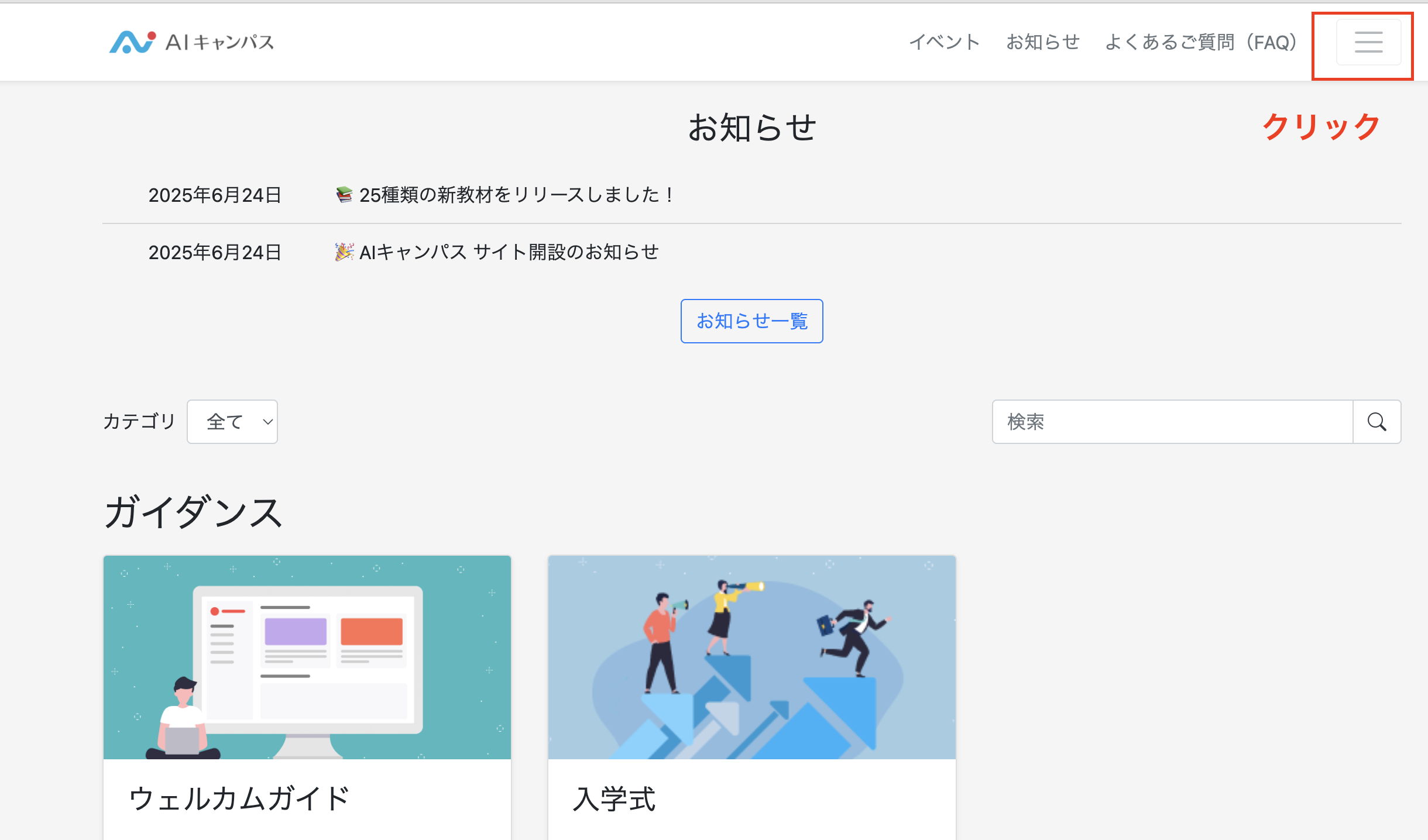Click the お知らせ一覧 button
The image size is (1428, 840).
point(751,321)
